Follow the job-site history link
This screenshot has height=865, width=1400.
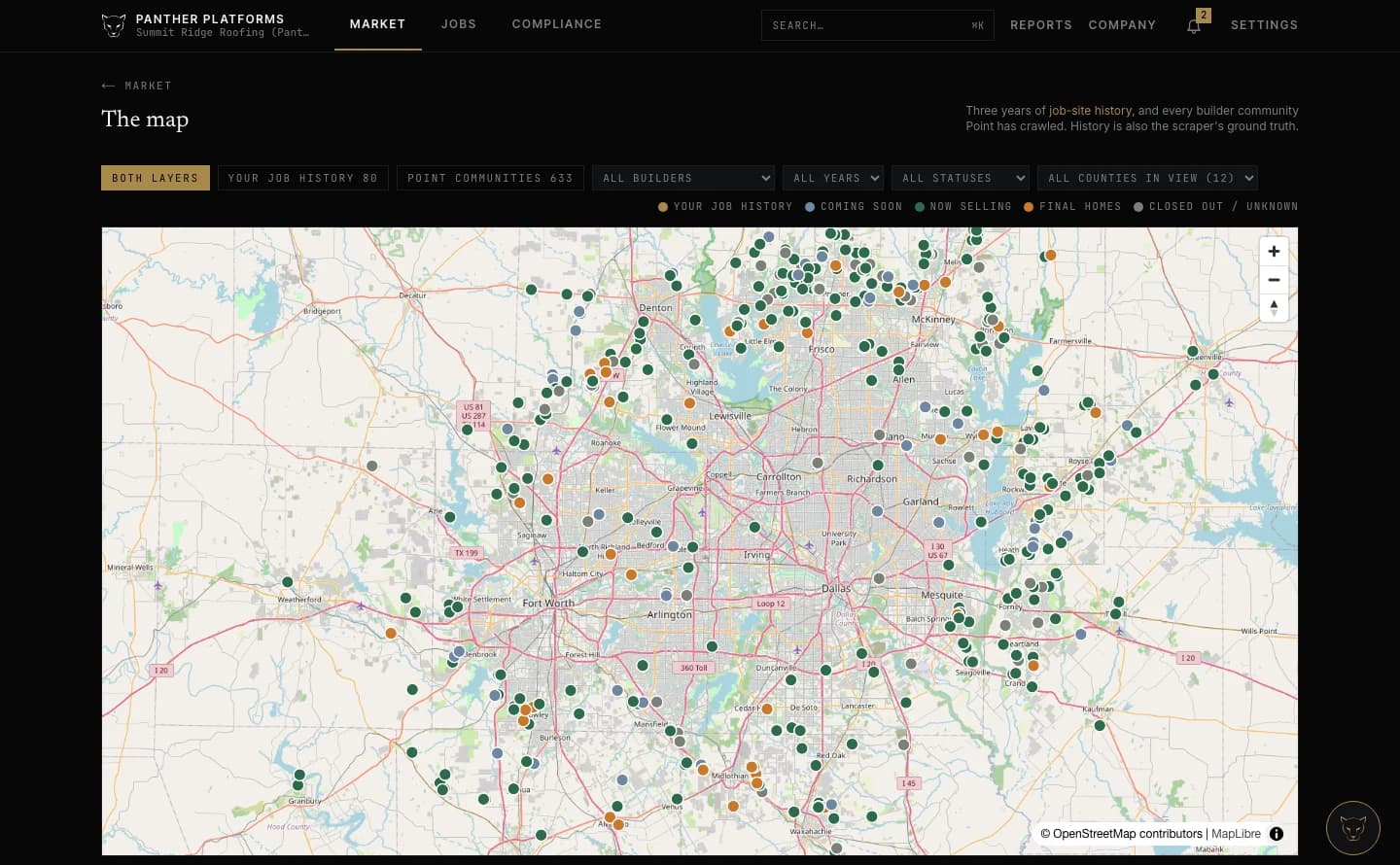pyautogui.click(x=1090, y=111)
